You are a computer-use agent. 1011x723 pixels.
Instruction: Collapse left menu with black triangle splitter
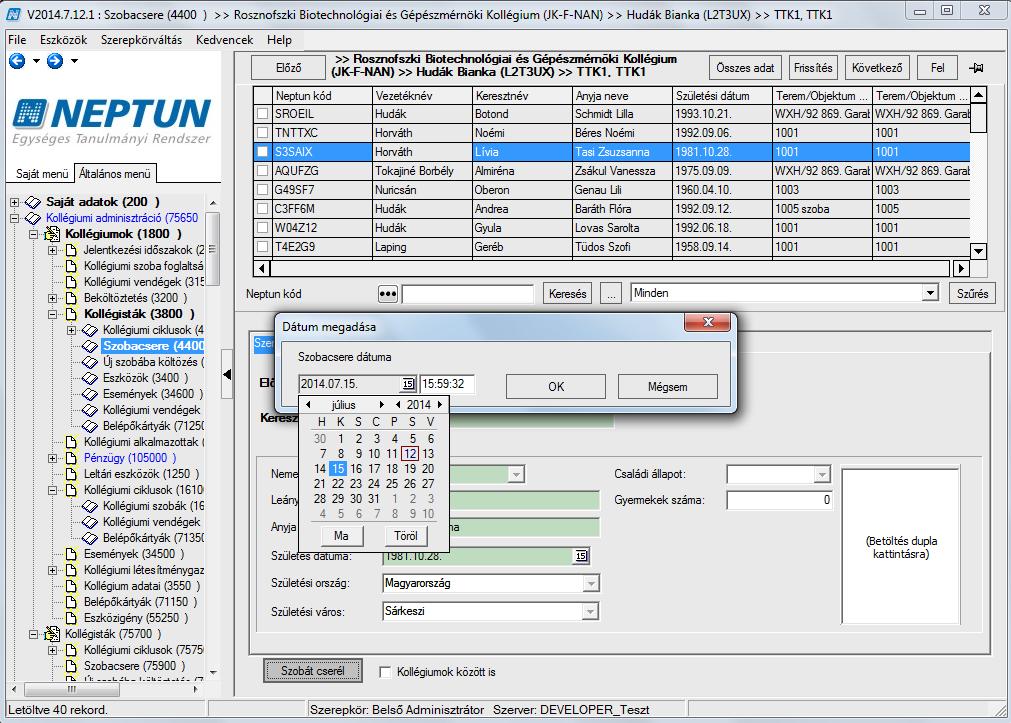point(227,373)
